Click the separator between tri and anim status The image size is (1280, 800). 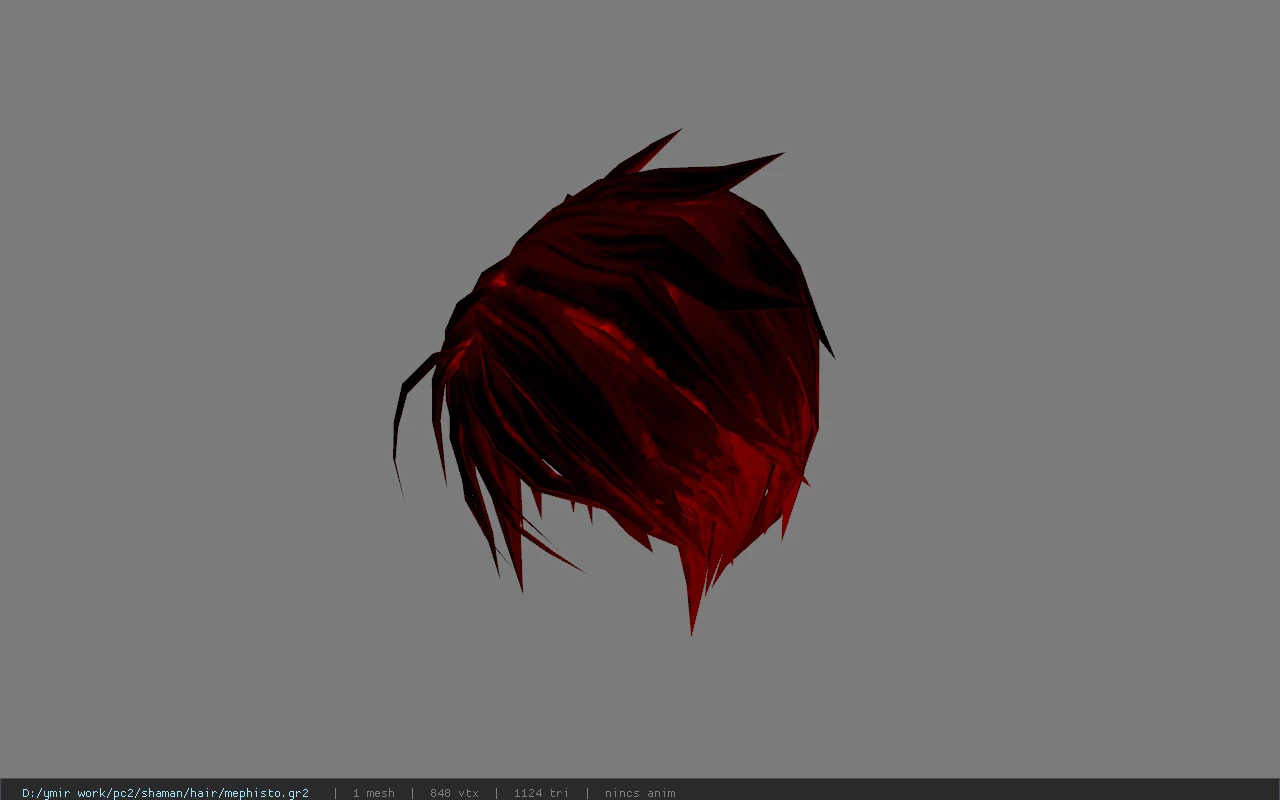tap(587, 793)
